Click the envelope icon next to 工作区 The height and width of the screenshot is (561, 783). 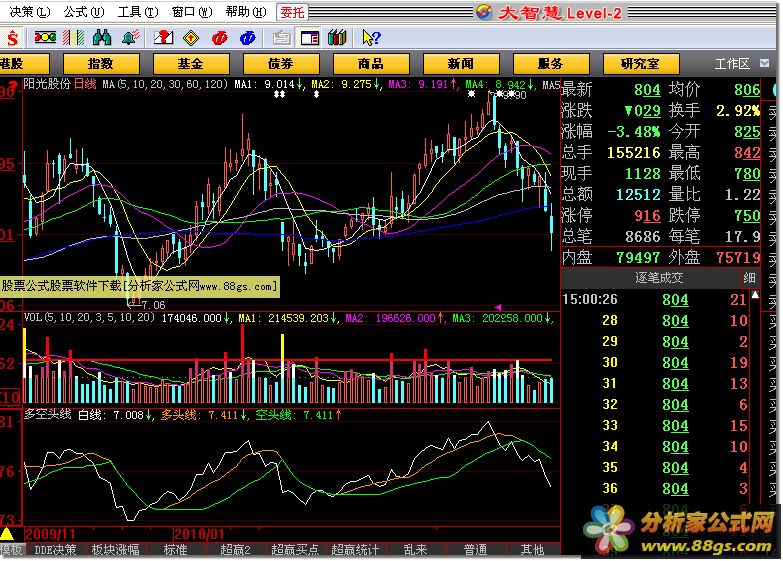765,63
